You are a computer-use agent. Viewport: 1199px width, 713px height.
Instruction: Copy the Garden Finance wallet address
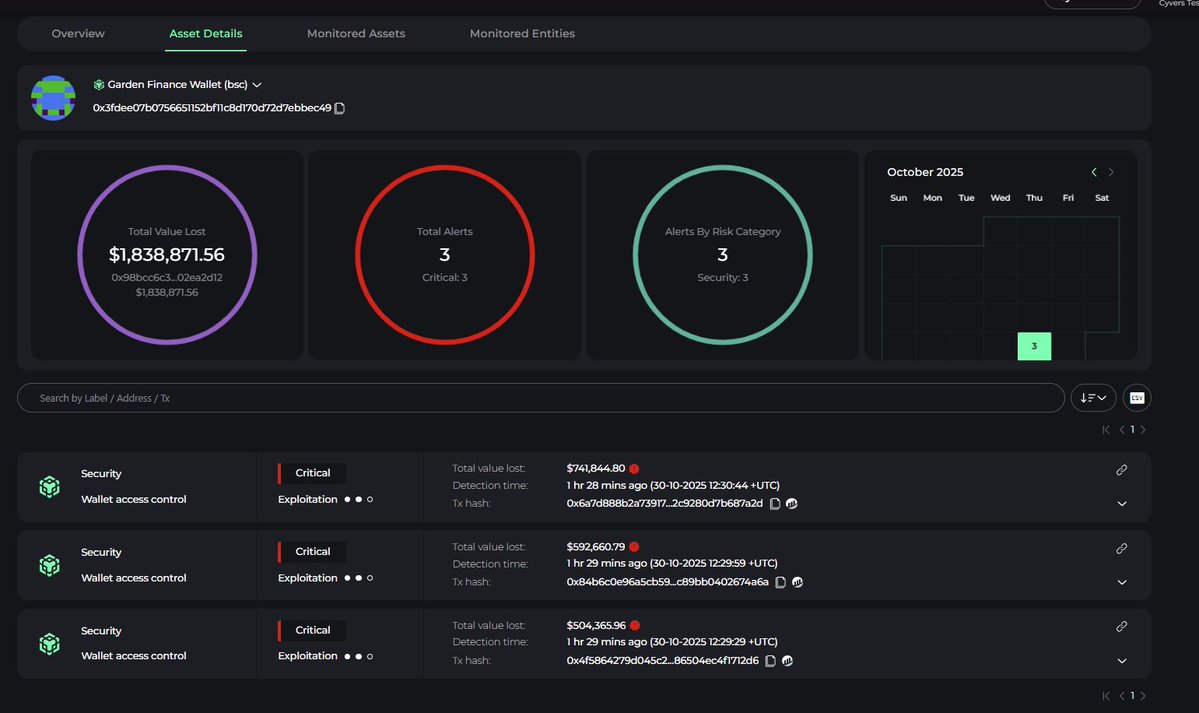click(340, 108)
